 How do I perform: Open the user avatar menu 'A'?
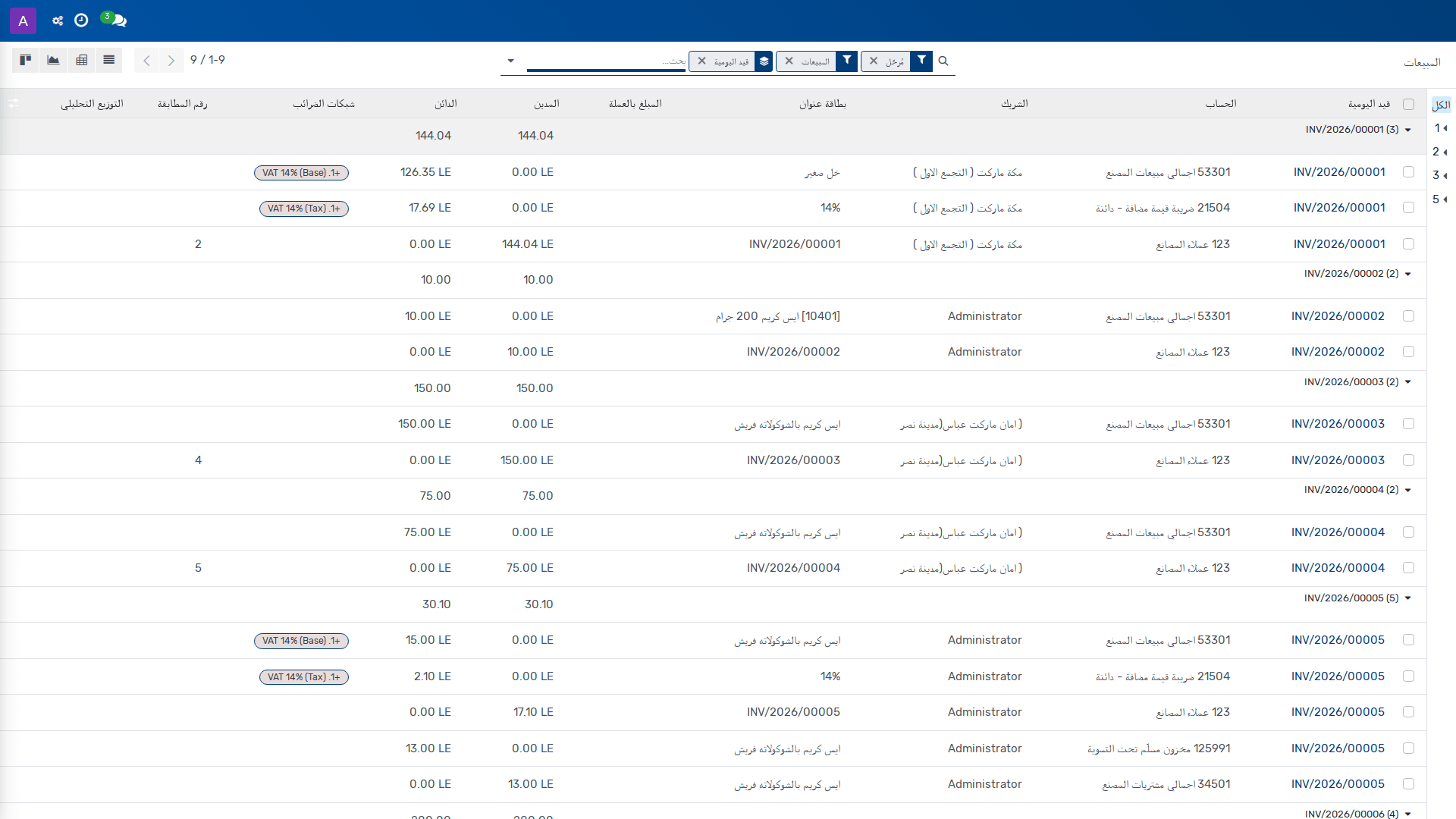(23, 20)
